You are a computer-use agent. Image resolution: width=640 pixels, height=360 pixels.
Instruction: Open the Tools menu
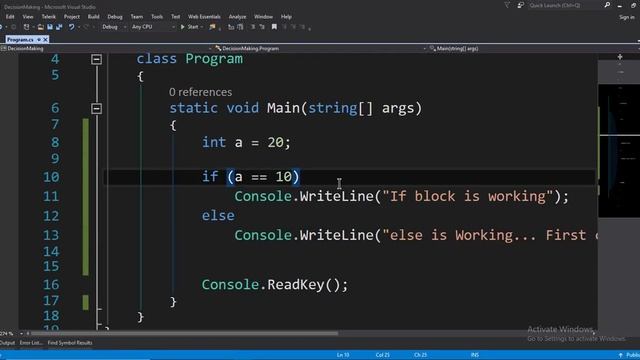tap(157, 17)
